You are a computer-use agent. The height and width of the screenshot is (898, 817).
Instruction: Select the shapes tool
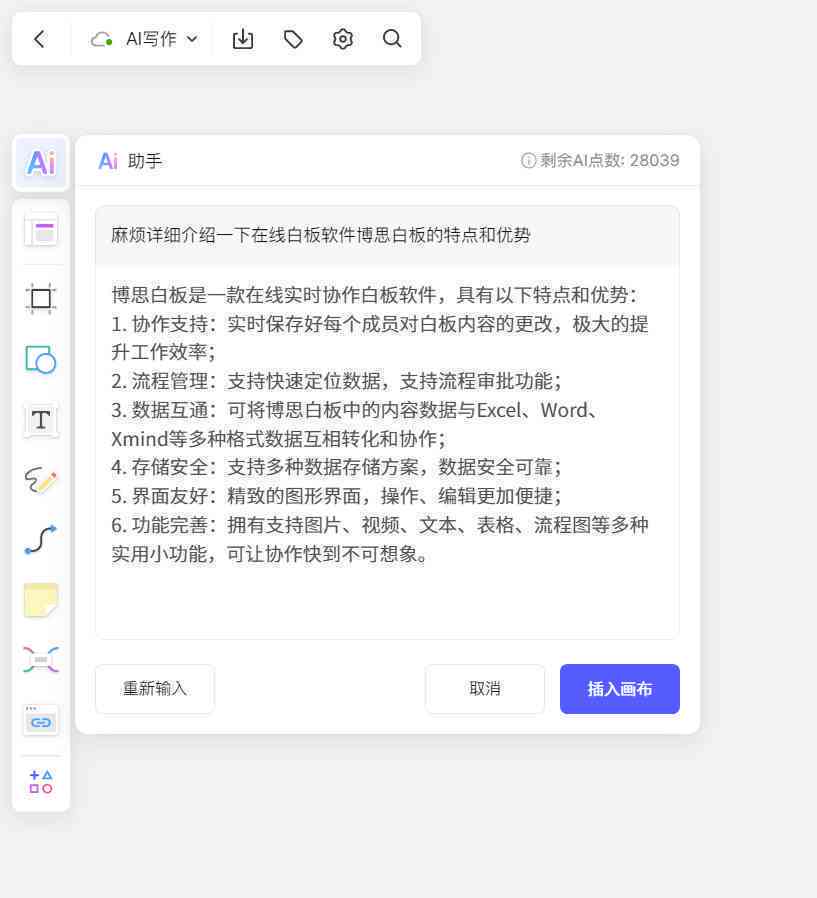[x=41, y=360]
